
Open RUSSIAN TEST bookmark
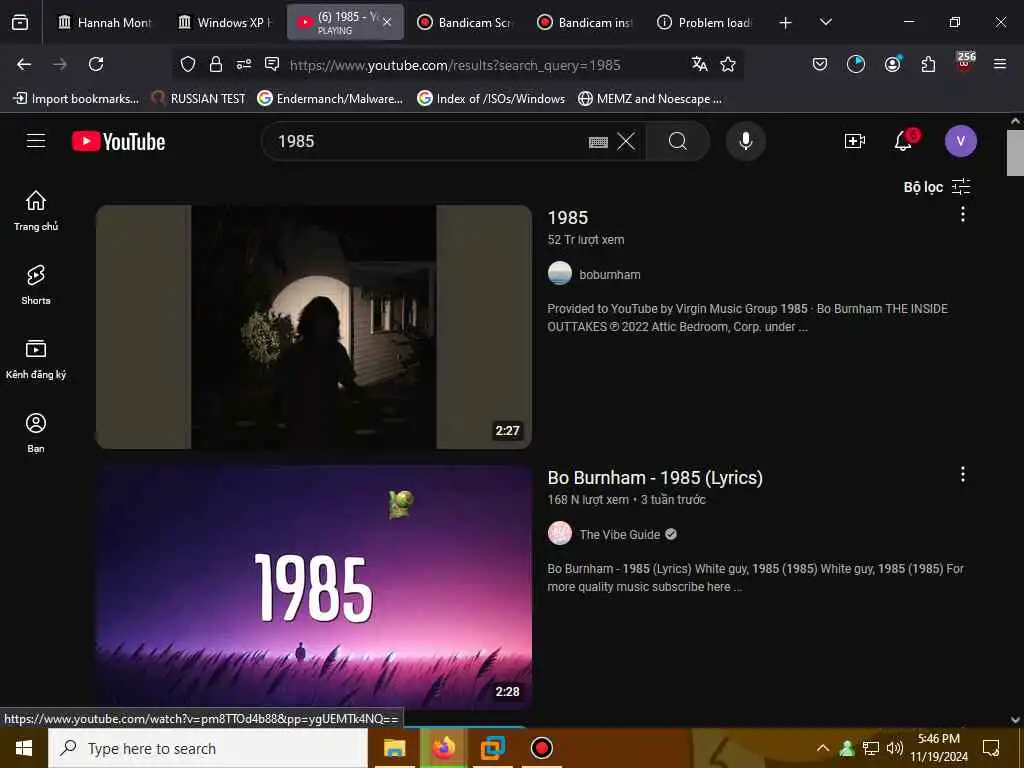pos(198,99)
